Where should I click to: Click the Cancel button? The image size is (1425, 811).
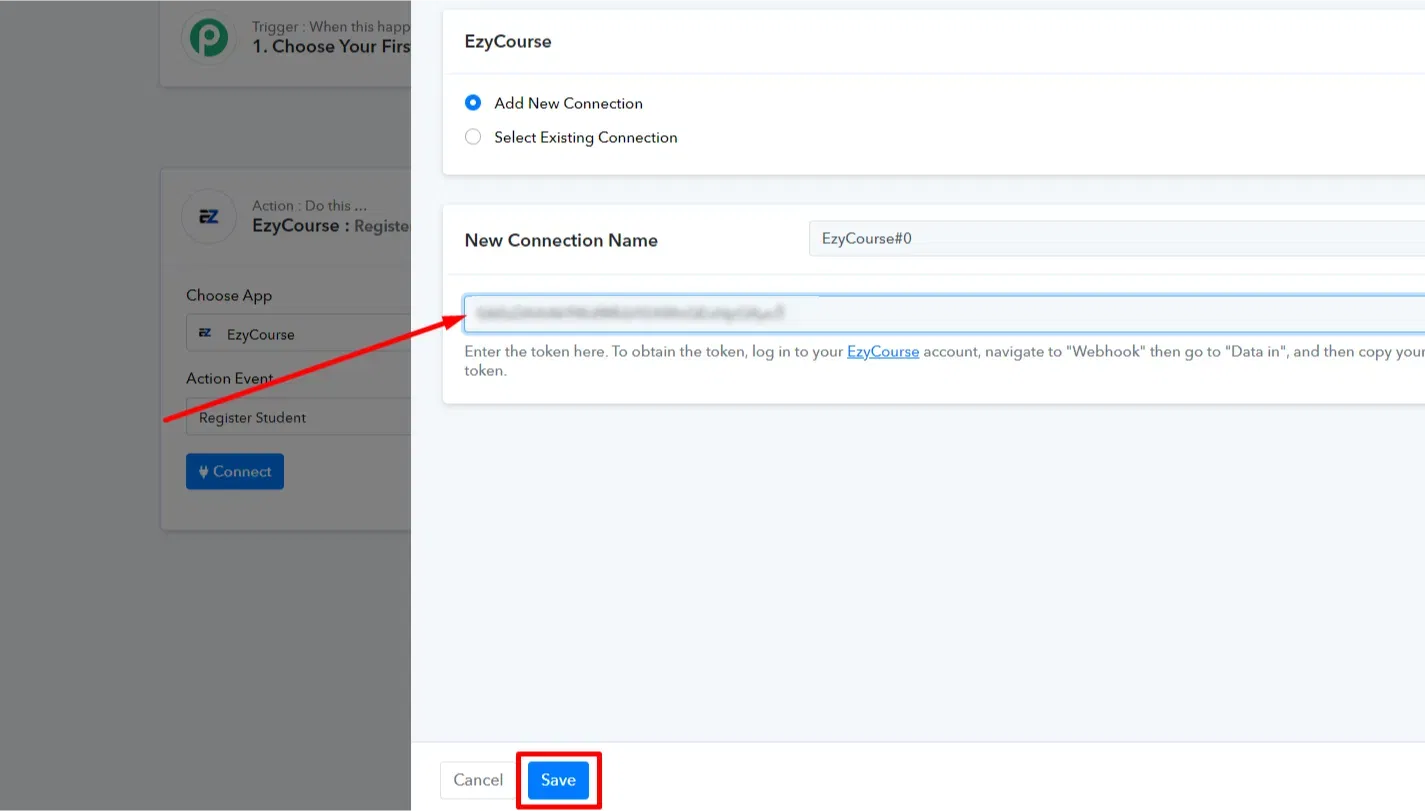pos(478,780)
